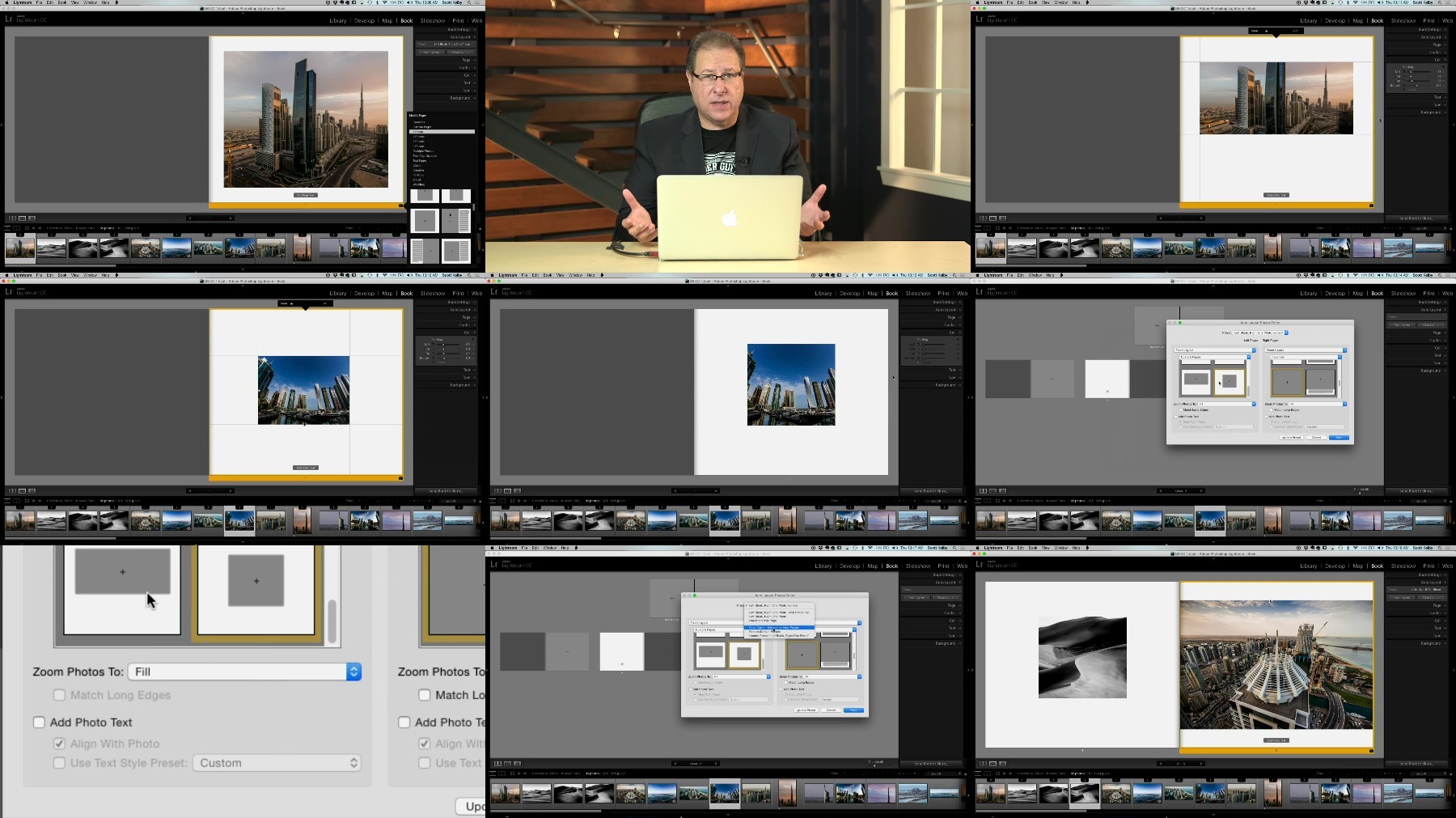Screen dimensions: 1456x818
Task: Enable the fully visible Add Photo Text checkbox in the enlarged dialog
Action: pyautogui.click(x=39, y=723)
